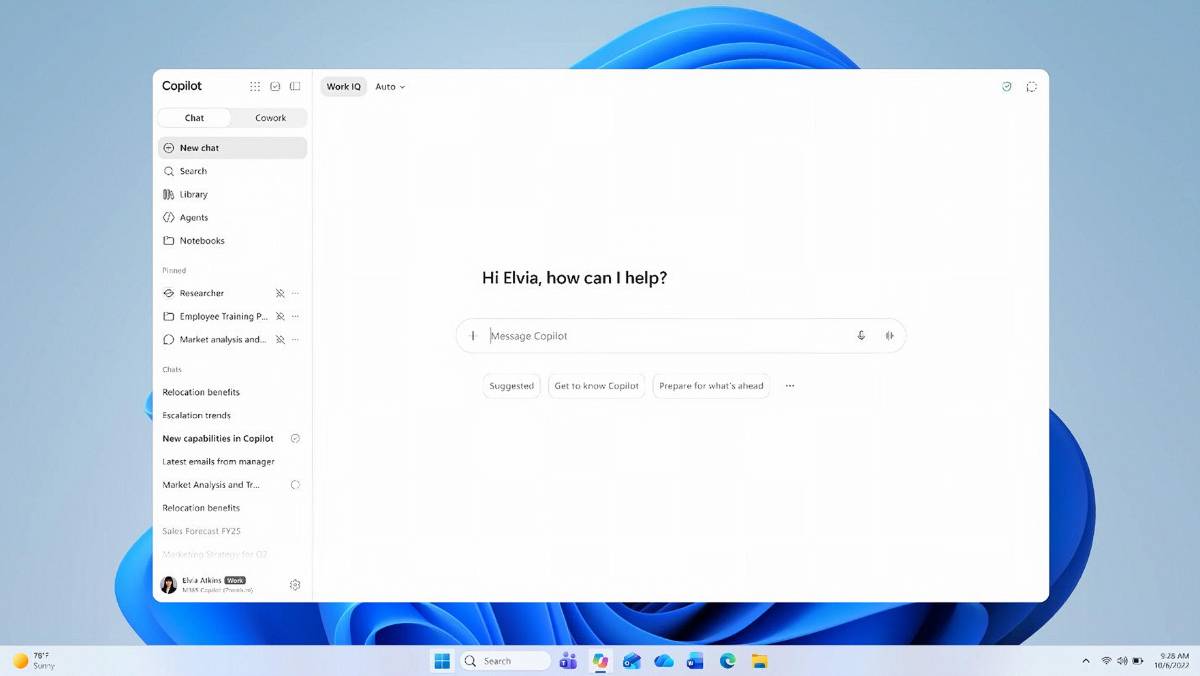Open Microsoft Edge from taskbar
1200x676 pixels.
click(x=728, y=661)
